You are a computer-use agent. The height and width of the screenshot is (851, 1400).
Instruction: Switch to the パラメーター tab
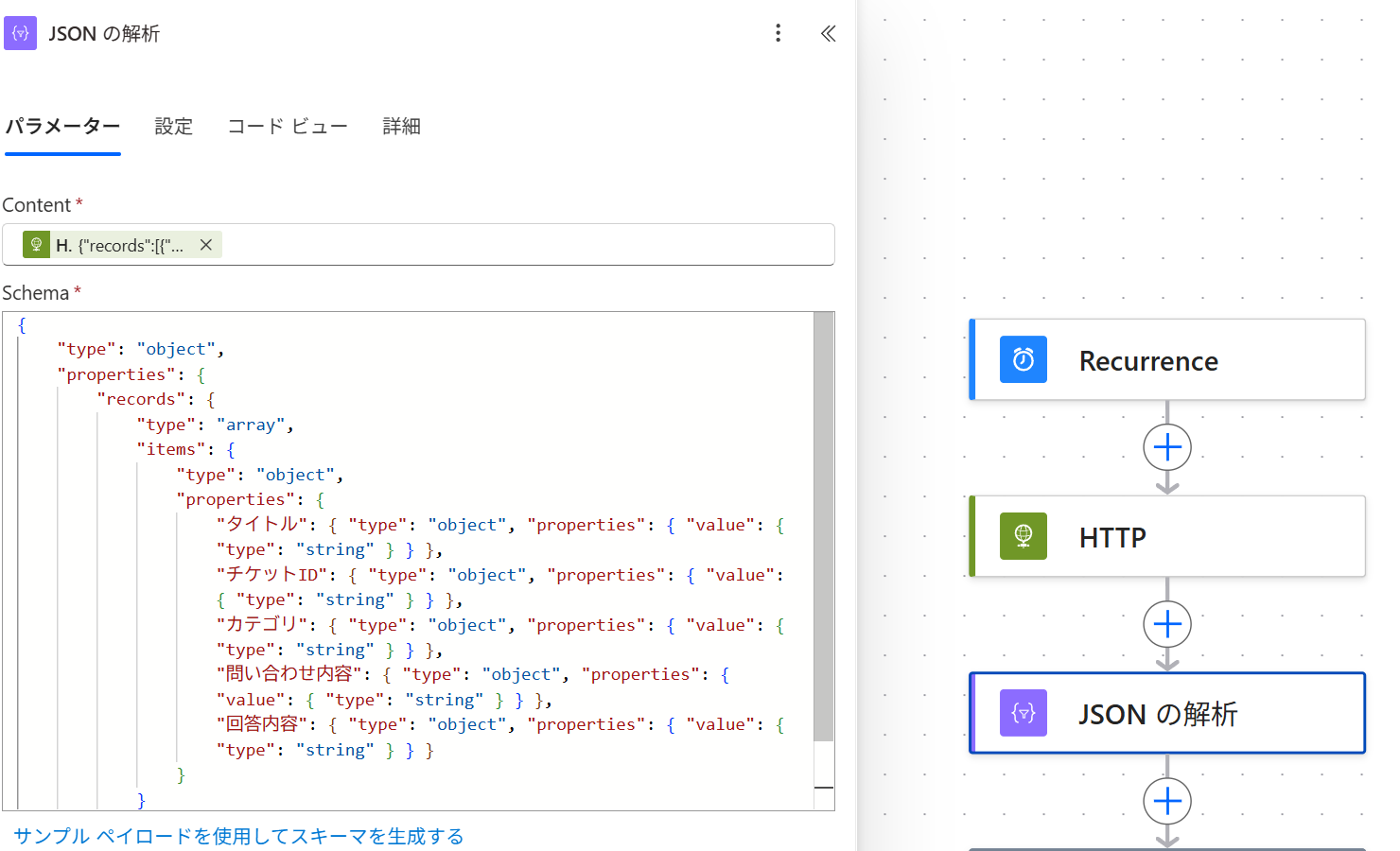click(x=62, y=127)
